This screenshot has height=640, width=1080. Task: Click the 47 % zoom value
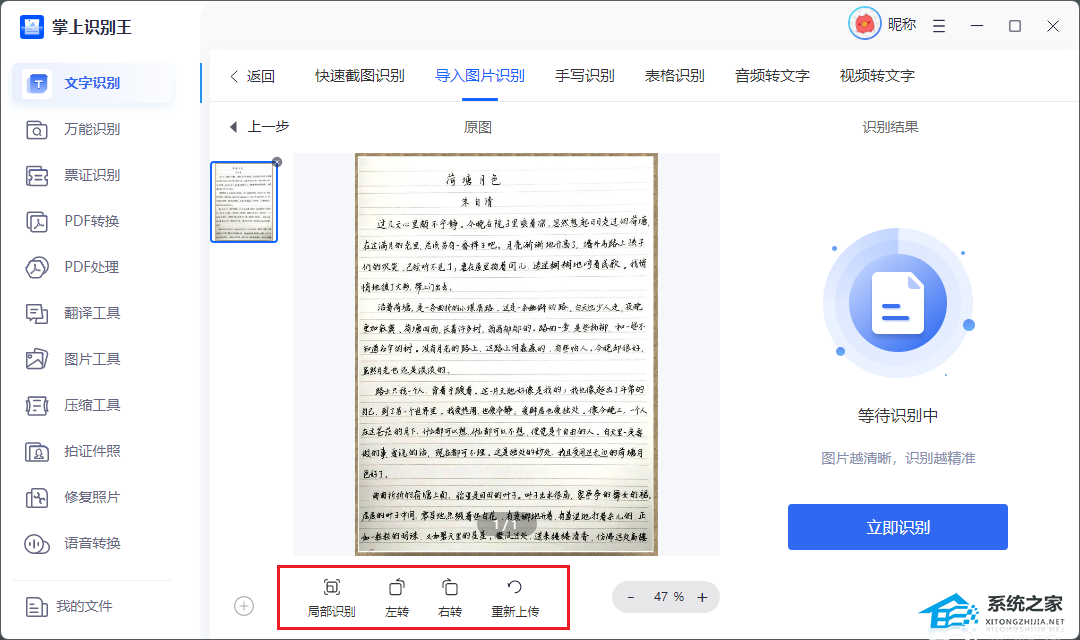(x=668, y=597)
